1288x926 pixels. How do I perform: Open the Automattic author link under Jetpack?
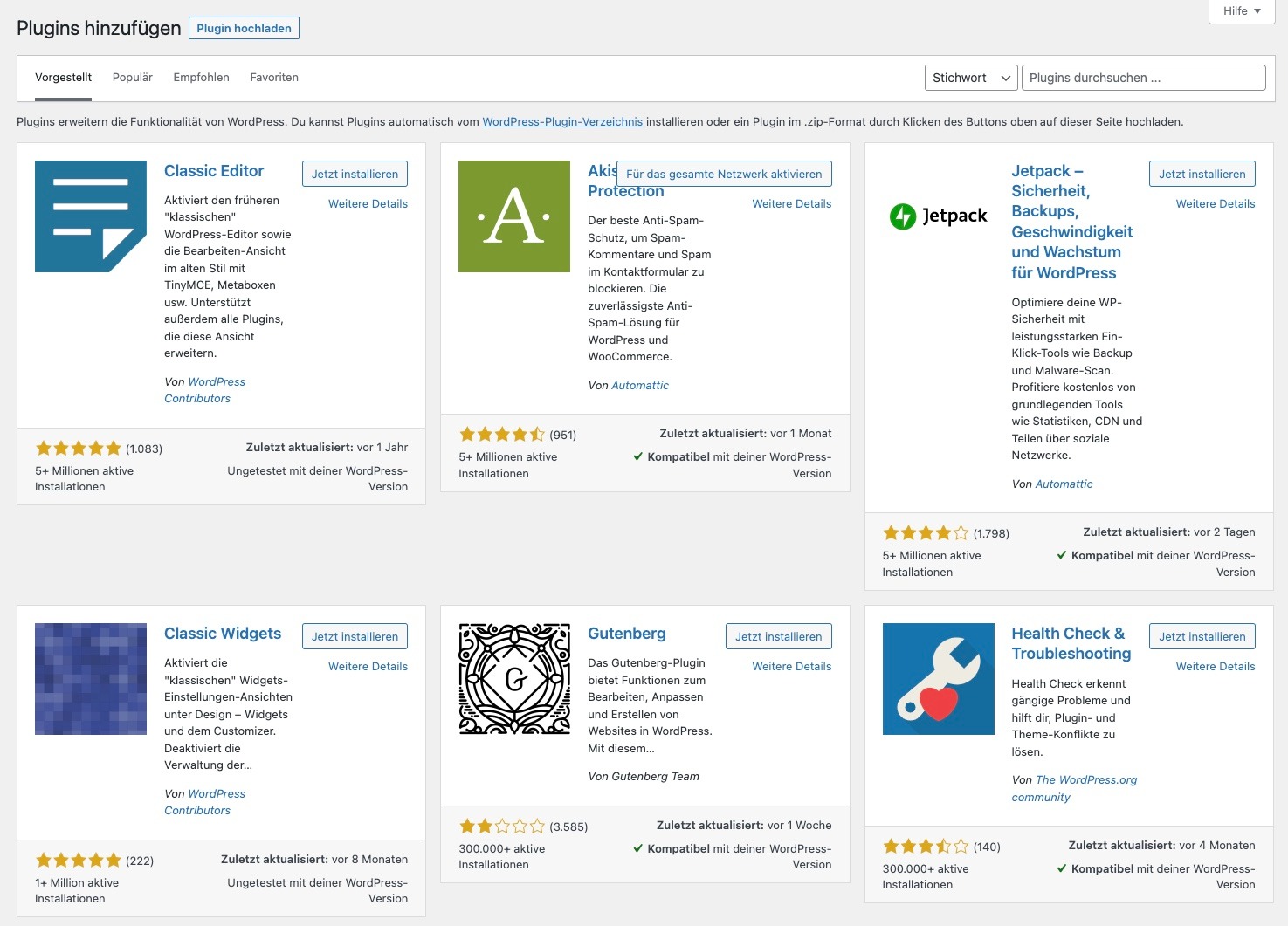[1064, 484]
